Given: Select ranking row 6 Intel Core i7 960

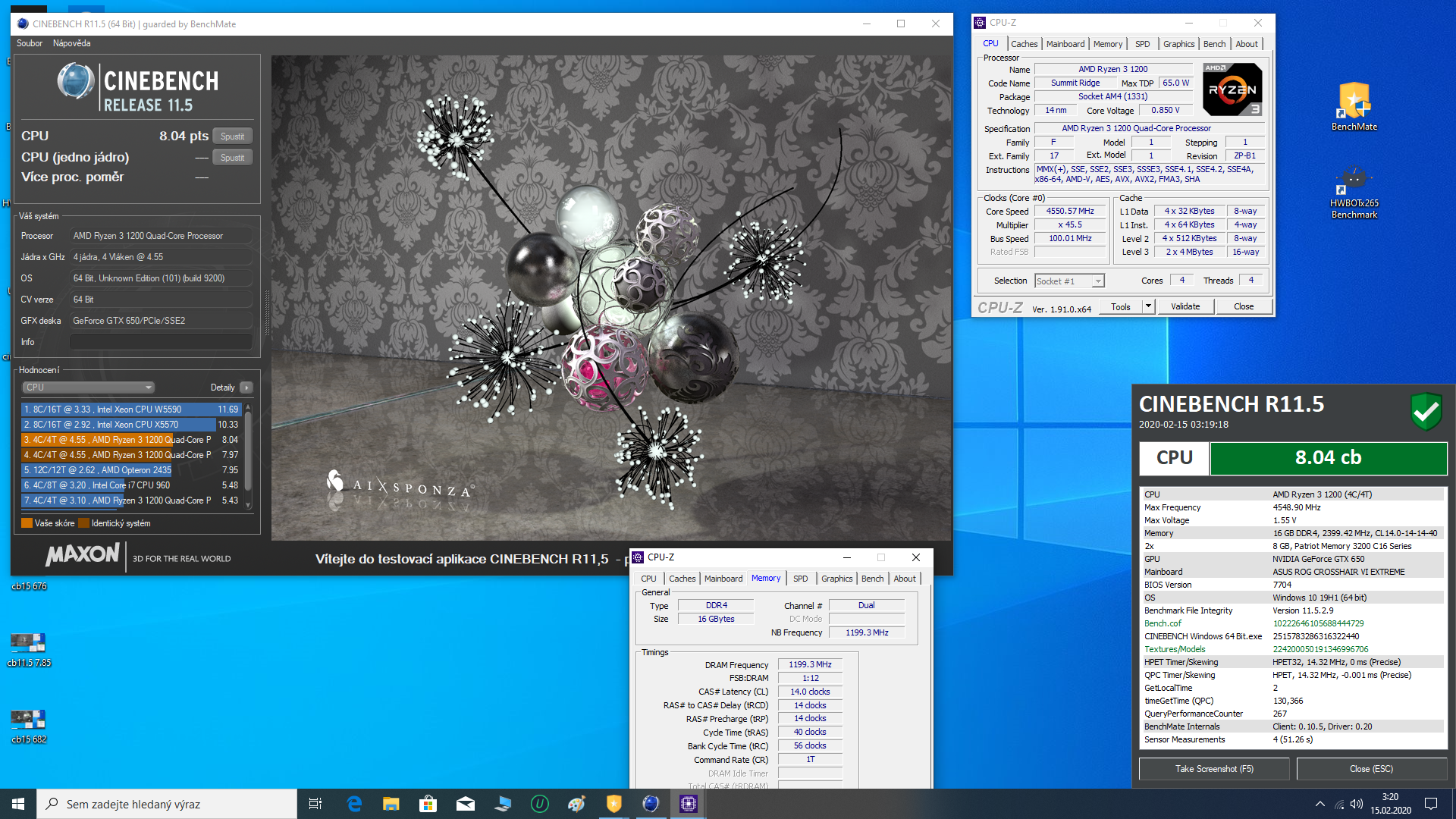Looking at the screenshot, I should (131, 485).
